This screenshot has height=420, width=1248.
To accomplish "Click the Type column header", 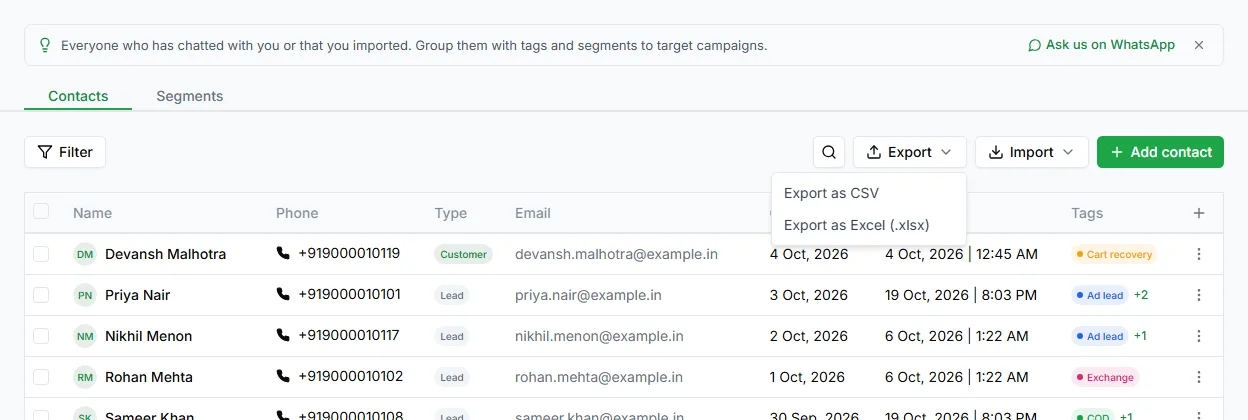I will point(451,213).
